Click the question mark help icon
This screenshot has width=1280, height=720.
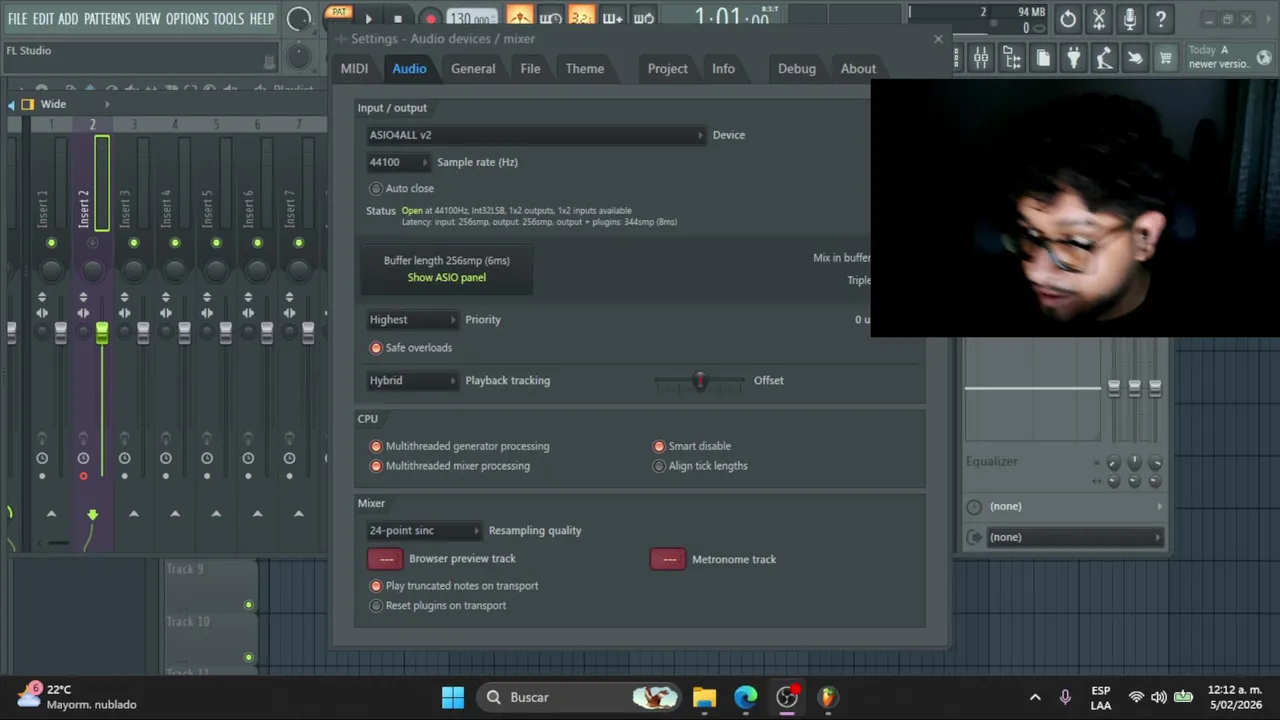coord(1161,19)
